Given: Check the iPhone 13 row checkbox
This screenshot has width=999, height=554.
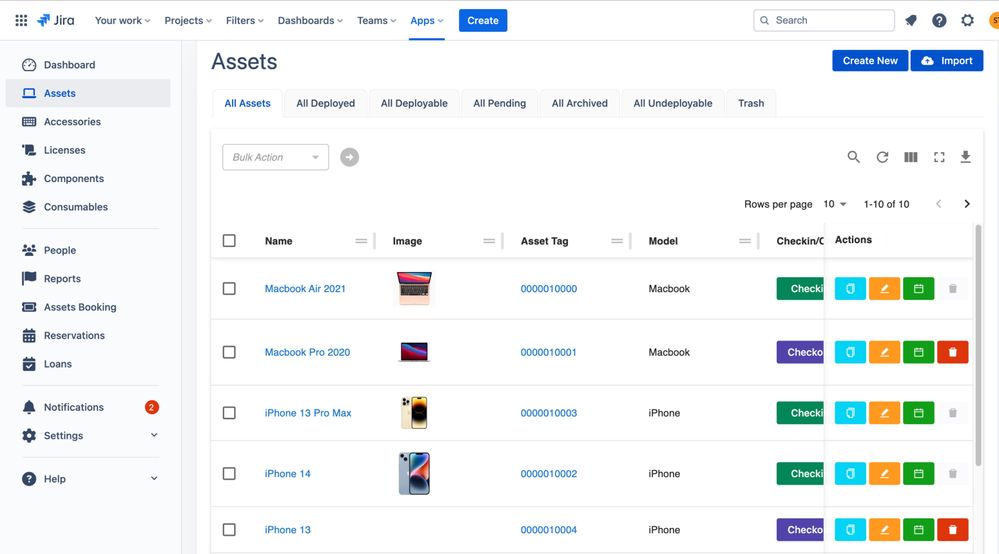Looking at the screenshot, I should point(229,529).
